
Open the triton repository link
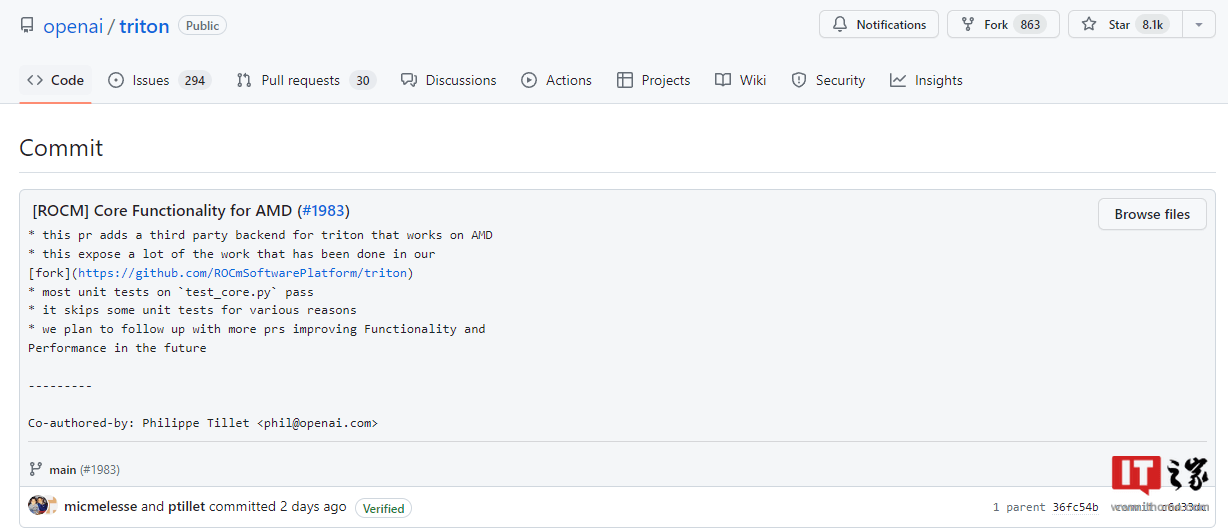tap(144, 26)
